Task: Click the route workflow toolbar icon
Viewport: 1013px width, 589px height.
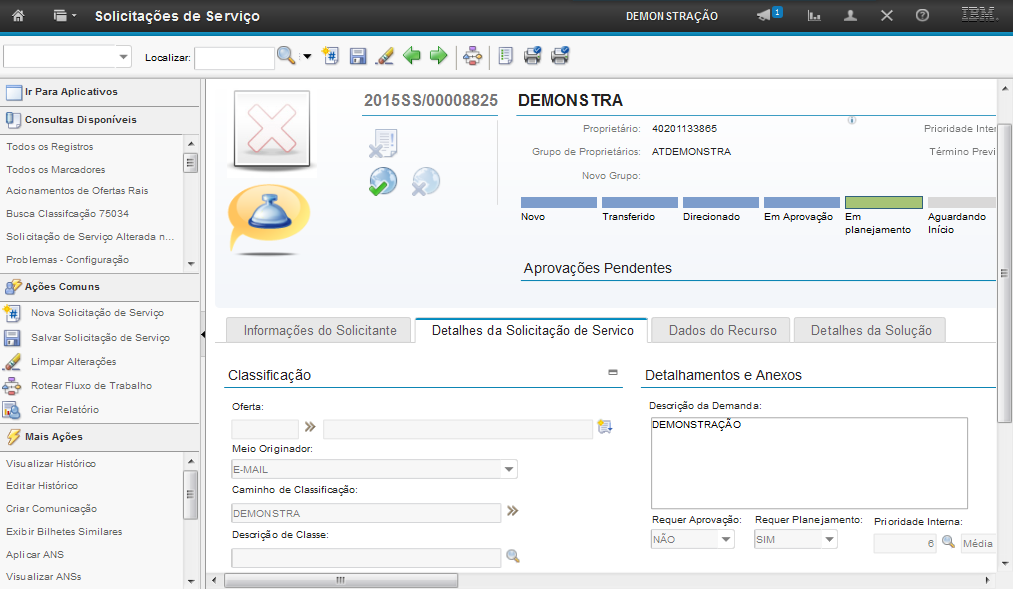Action: tap(472, 57)
